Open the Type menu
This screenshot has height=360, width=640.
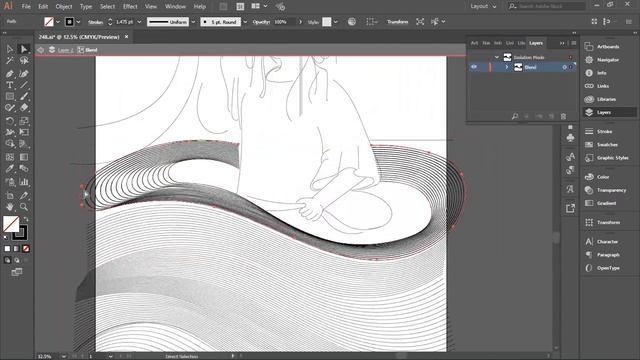[86, 7]
